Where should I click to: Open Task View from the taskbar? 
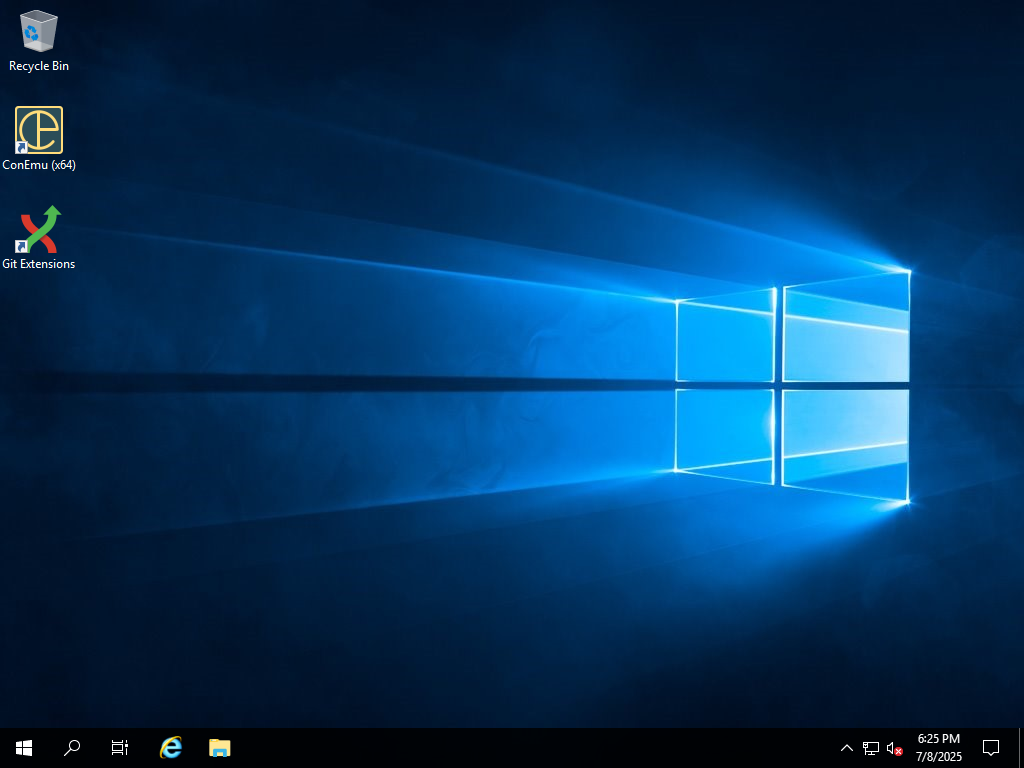(x=120, y=748)
